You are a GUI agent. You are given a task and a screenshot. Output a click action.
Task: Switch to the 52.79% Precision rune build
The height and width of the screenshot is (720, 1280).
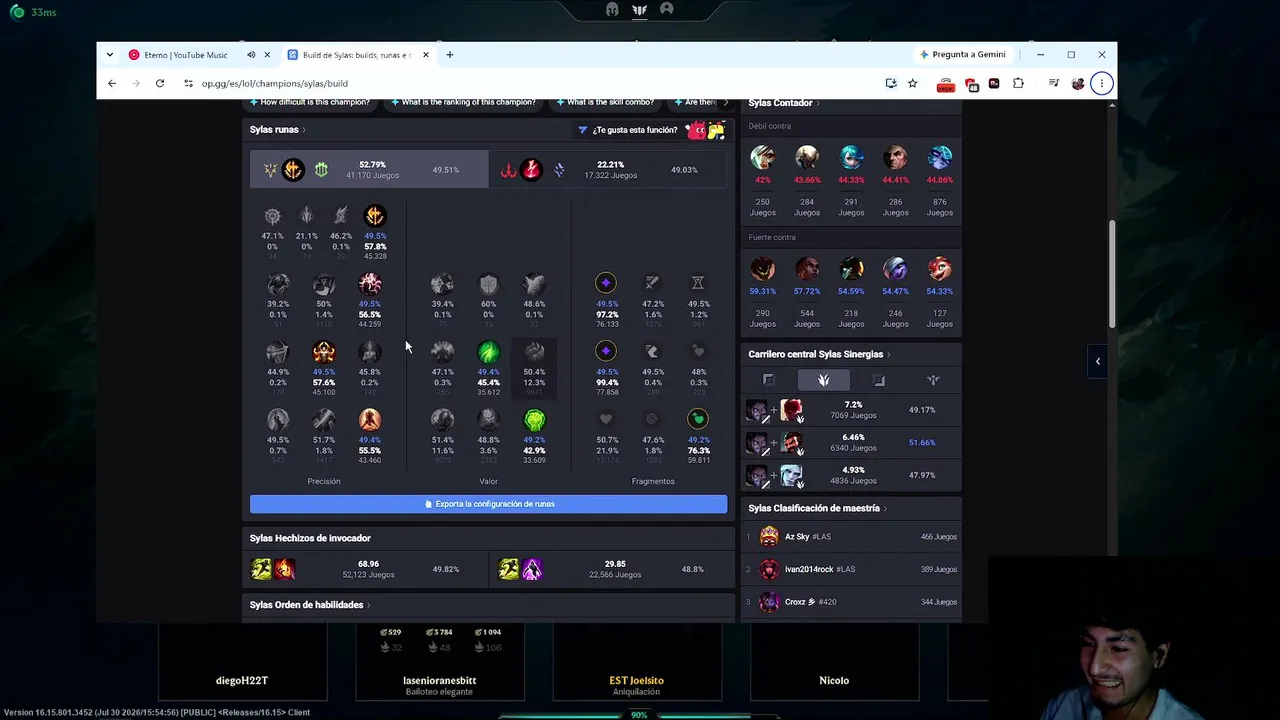369,170
